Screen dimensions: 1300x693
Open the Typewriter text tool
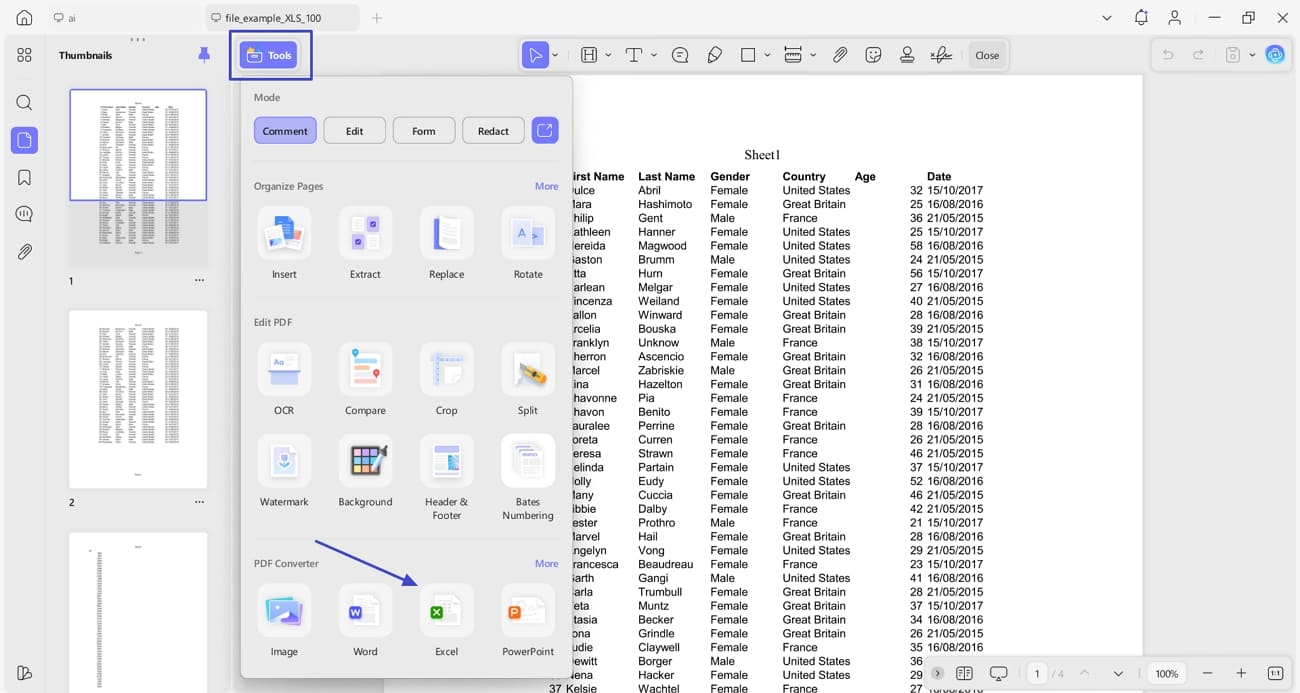[x=636, y=55]
